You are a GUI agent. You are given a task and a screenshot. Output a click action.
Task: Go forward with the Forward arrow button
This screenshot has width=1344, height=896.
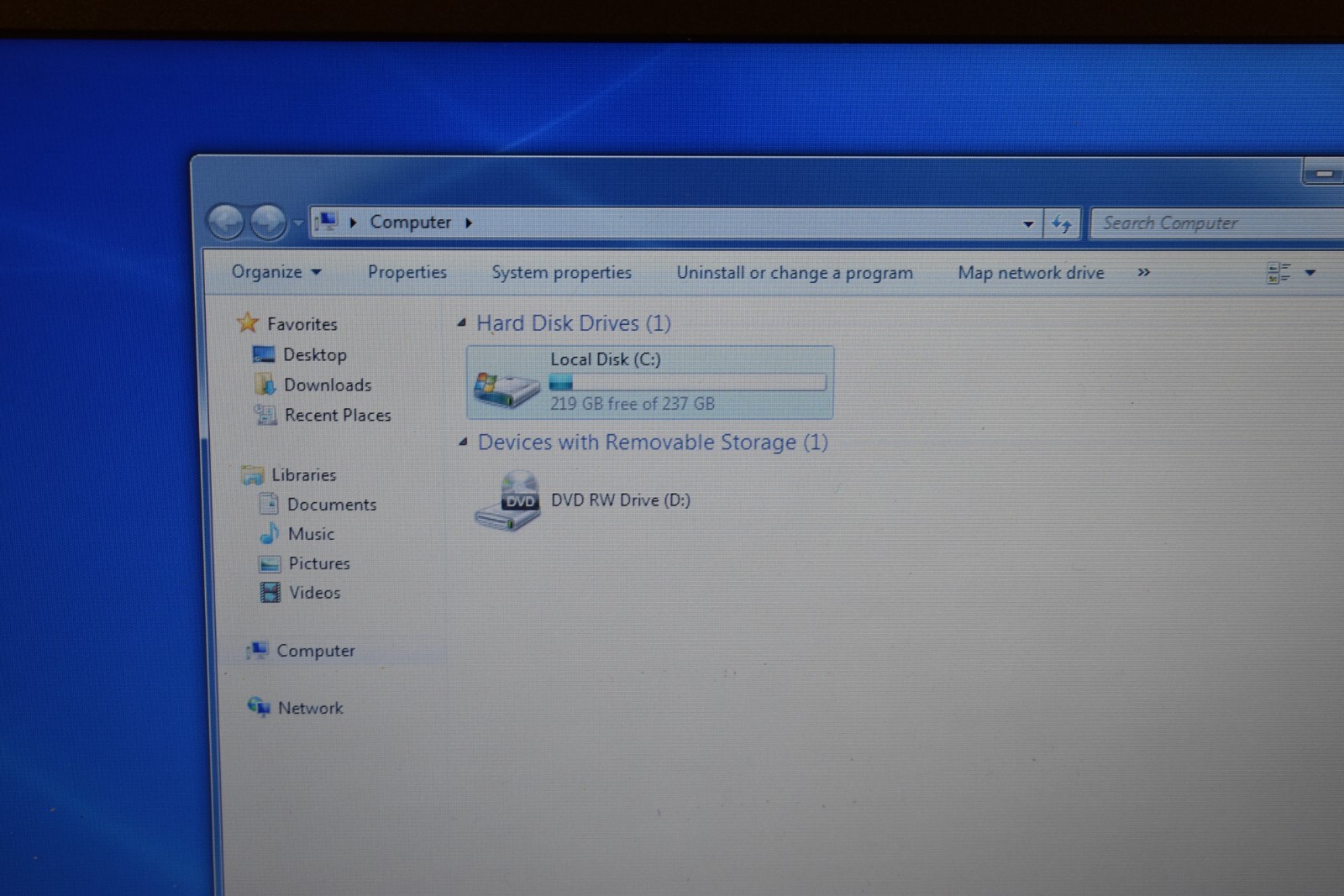pyautogui.click(x=268, y=223)
